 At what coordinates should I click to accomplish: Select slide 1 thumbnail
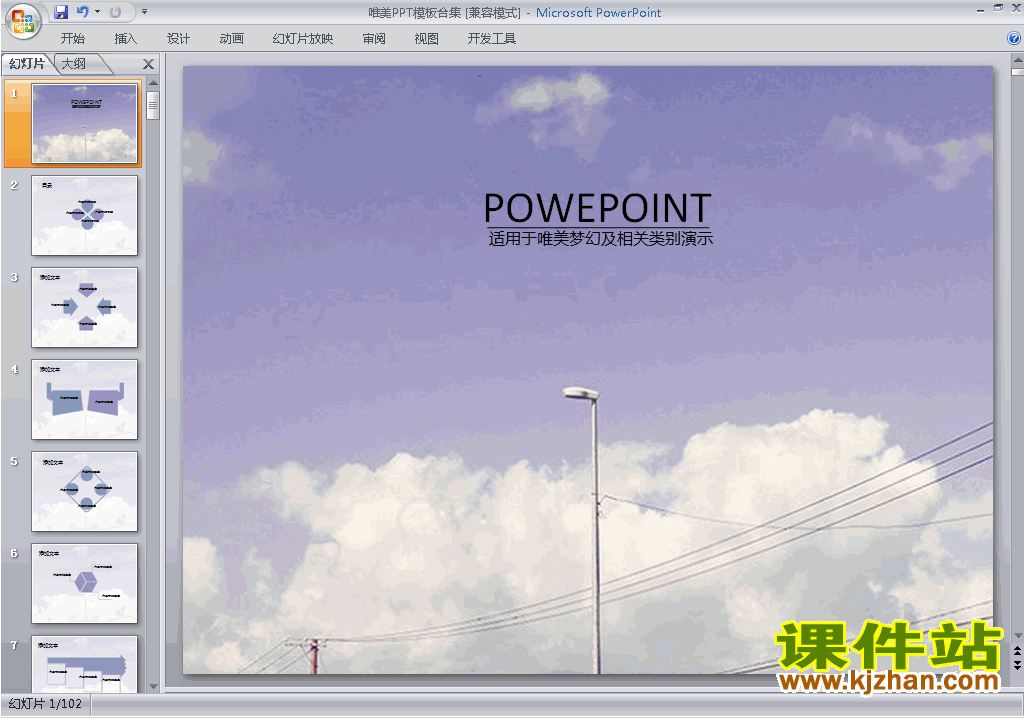(x=85, y=123)
